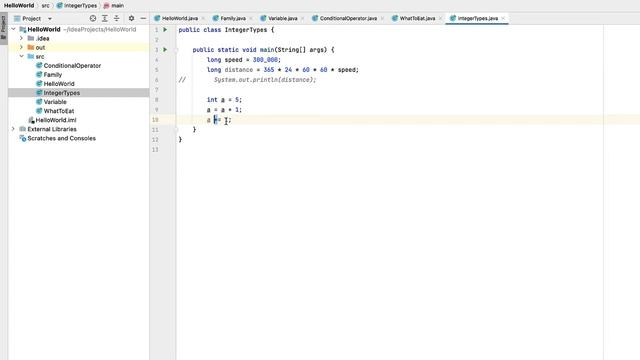Hide the Project panel with minus icon

[143, 18]
